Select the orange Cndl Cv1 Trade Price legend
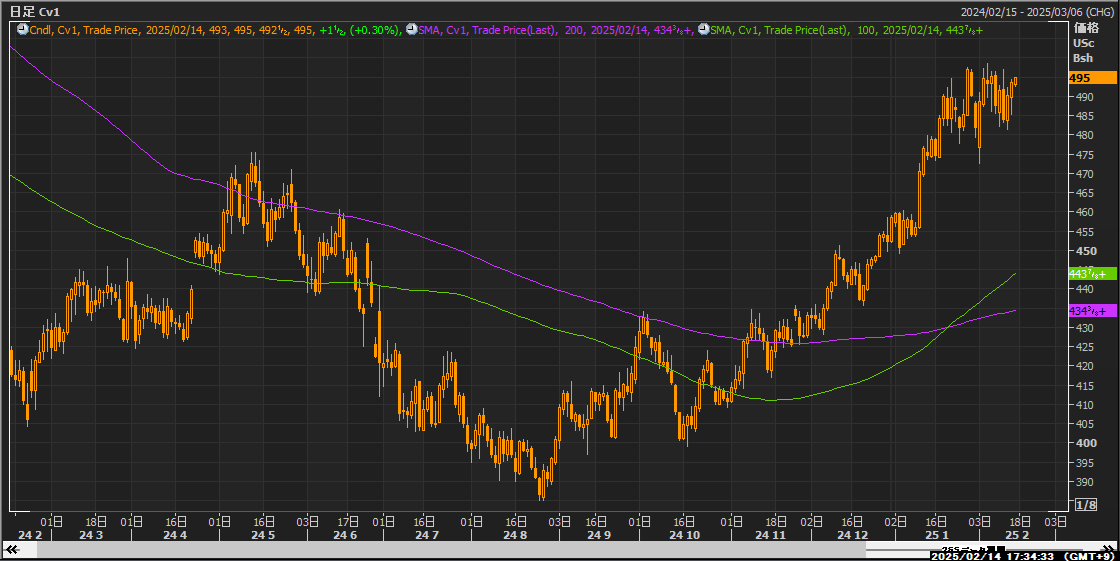Screen dimensions: 1120x561 (x=214, y=30)
